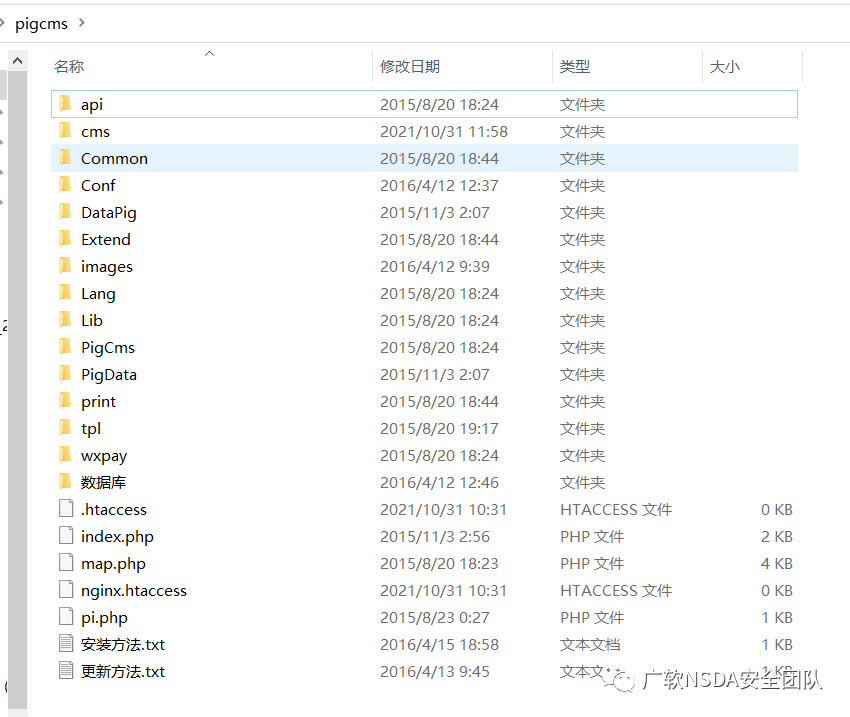Click the tpl folder icon
Image resolution: width=850 pixels, height=717 pixels.
pos(65,427)
